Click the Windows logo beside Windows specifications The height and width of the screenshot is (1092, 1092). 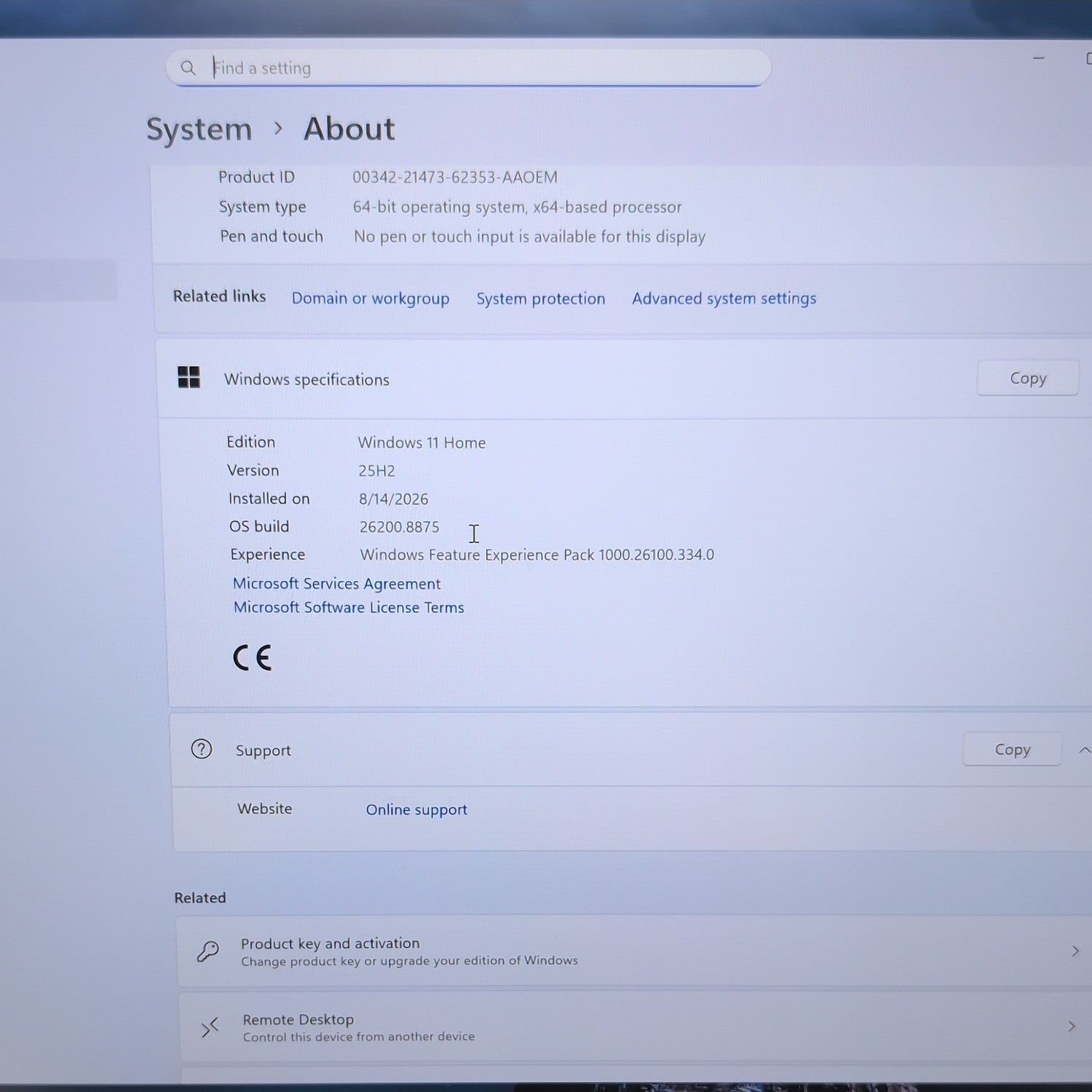pos(189,377)
